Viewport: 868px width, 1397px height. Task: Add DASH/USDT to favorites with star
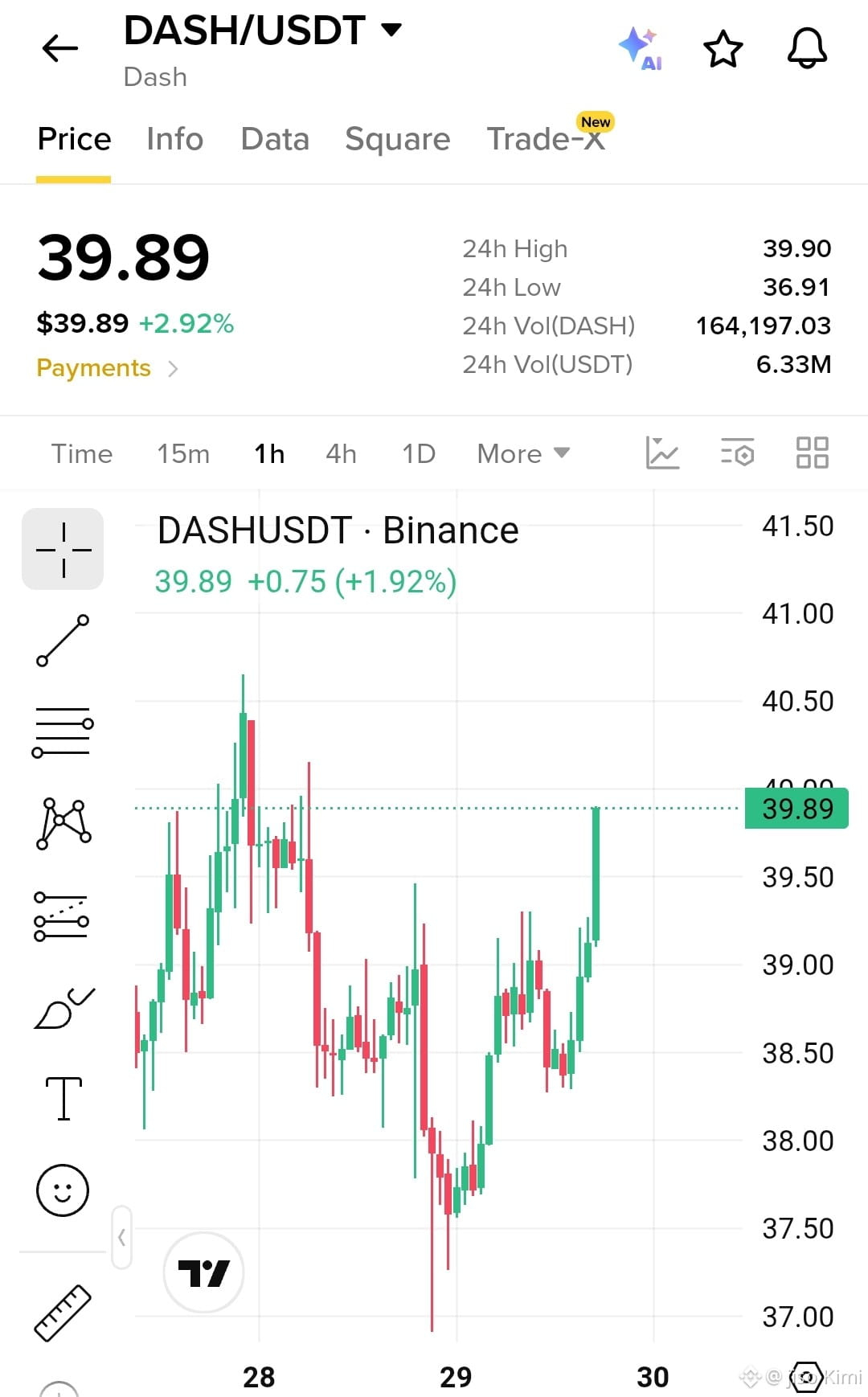point(723,49)
